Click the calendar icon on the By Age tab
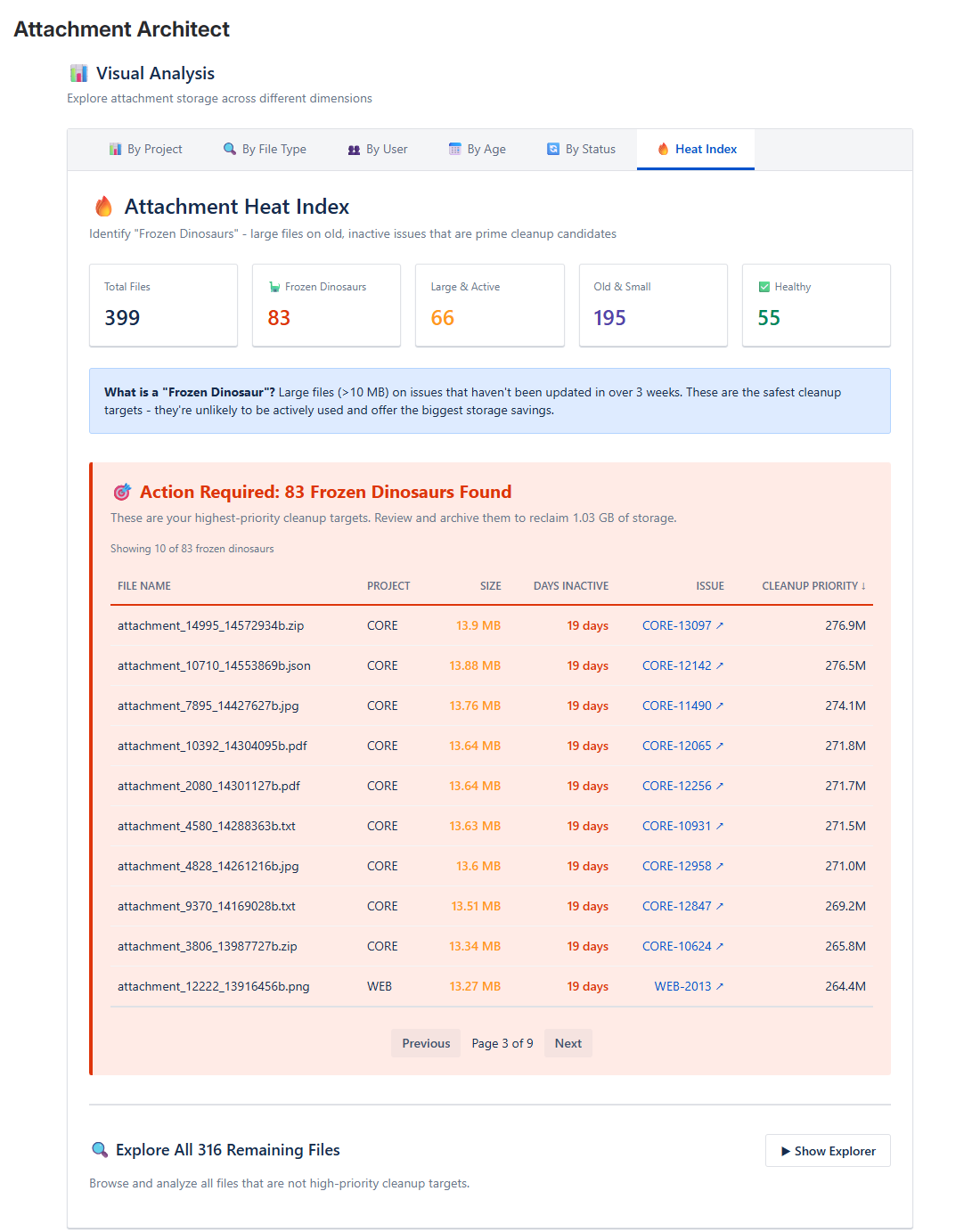The image size is (972, 1232). tap(454, 149)
